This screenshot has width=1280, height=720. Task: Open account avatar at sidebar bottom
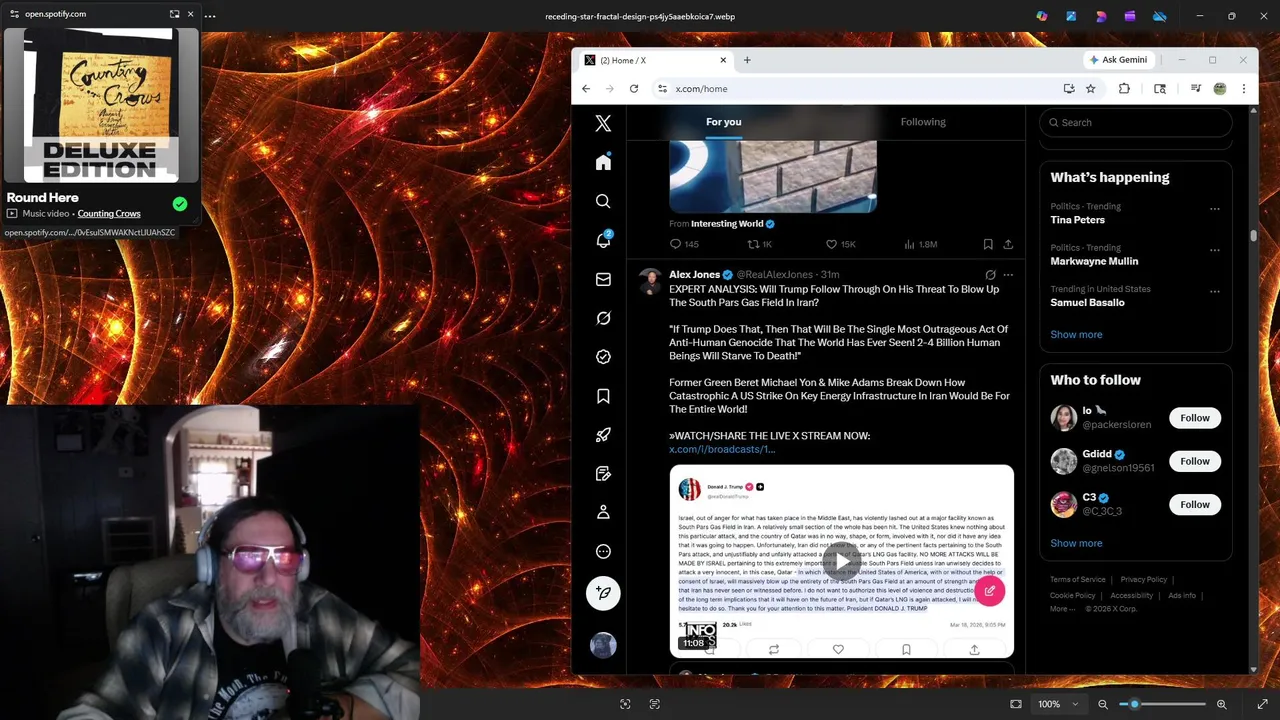click(x=603, y=645)
